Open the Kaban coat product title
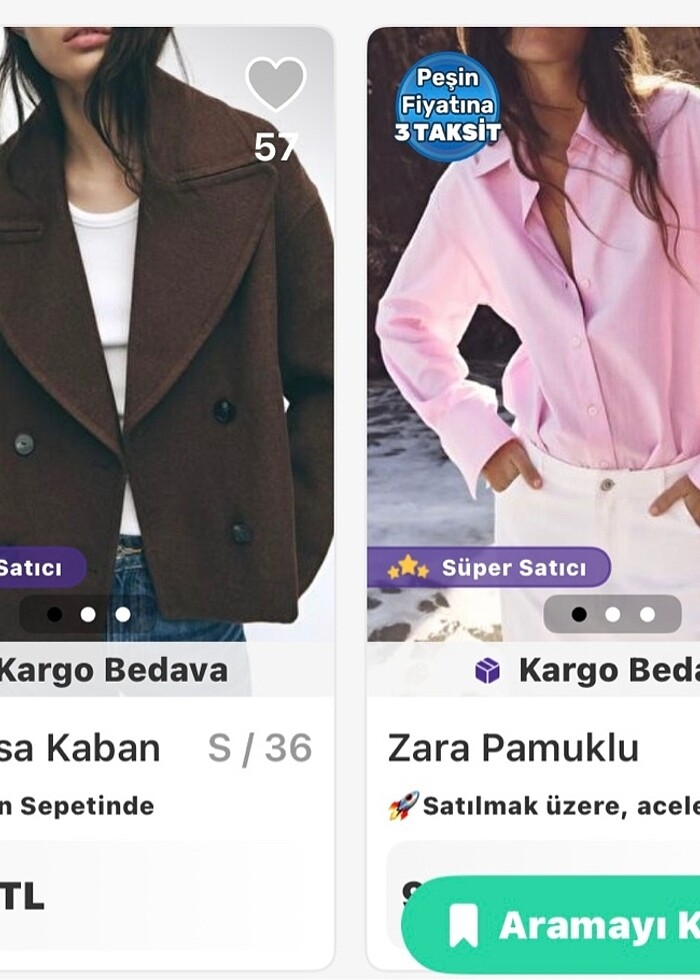Screen dimensions: 700x980 80,748
